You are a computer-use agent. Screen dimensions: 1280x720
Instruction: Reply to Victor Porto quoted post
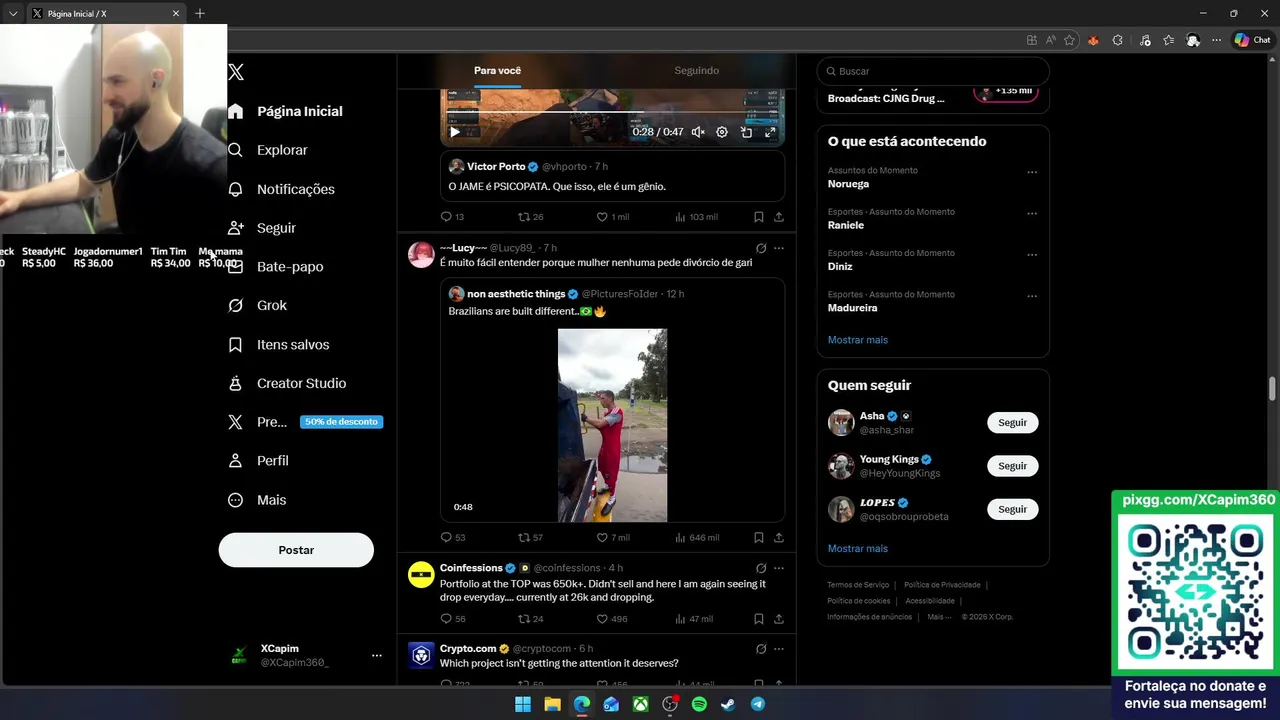tap(452, 216)
